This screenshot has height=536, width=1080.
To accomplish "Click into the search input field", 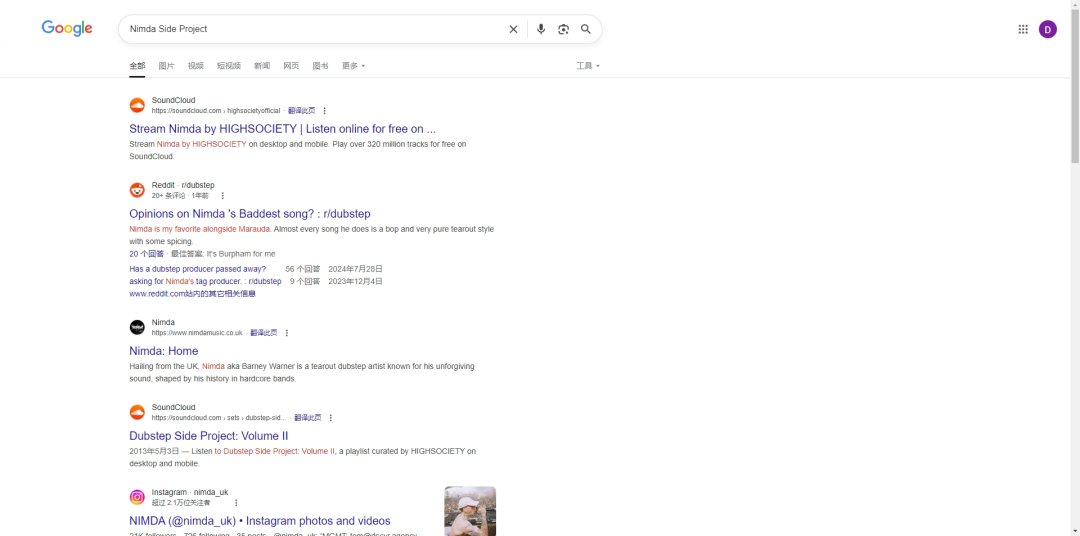I will point(313,29).
